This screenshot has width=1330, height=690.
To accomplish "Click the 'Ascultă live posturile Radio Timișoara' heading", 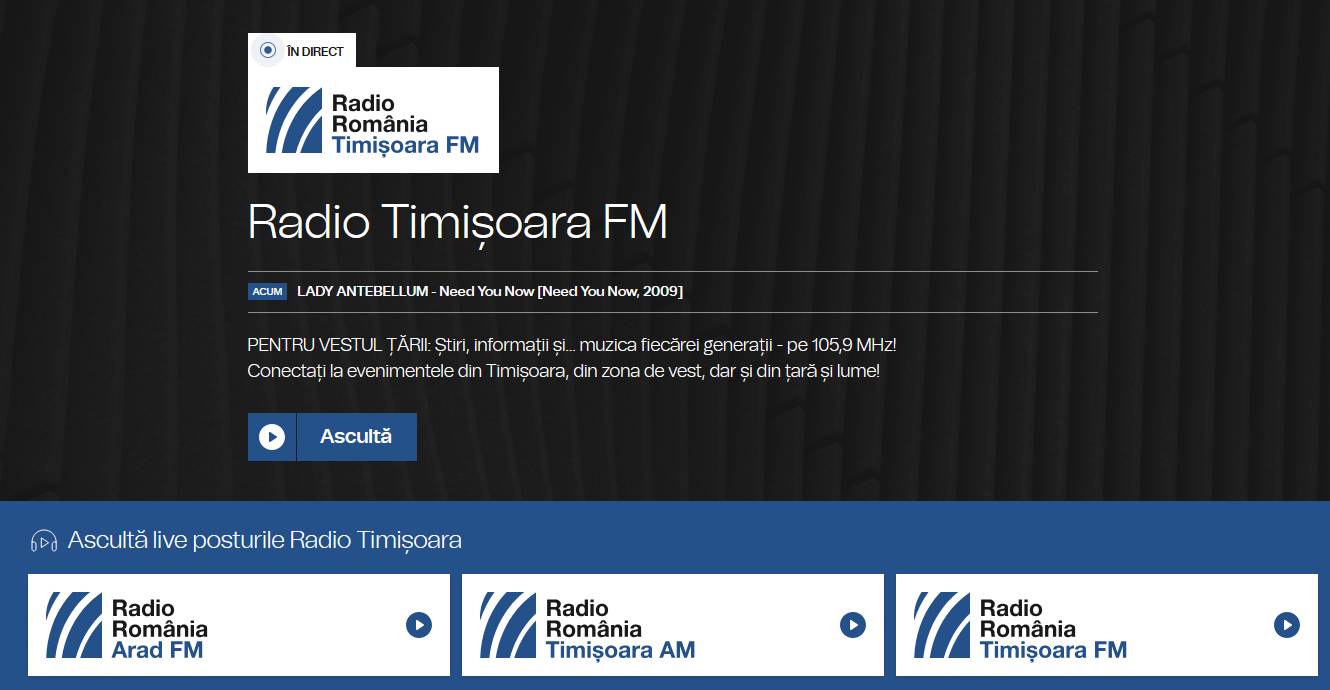I will point(264,541).
